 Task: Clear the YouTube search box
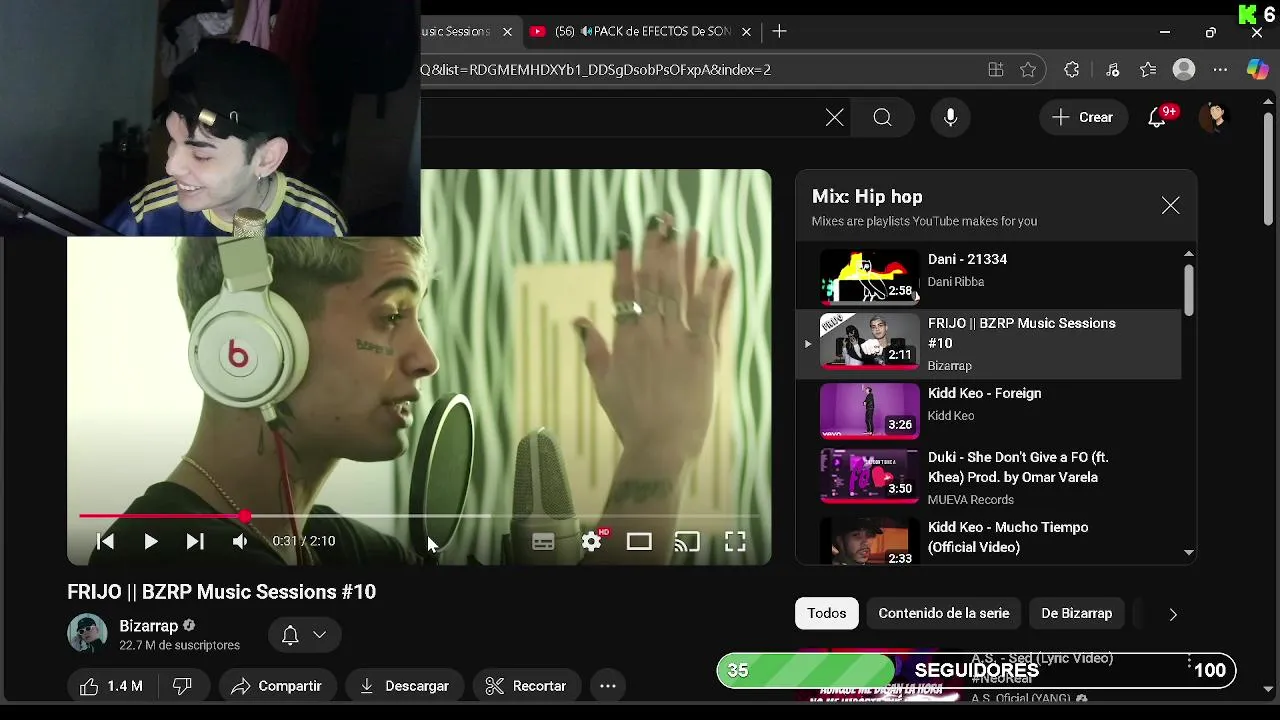[x=834, y=117]
